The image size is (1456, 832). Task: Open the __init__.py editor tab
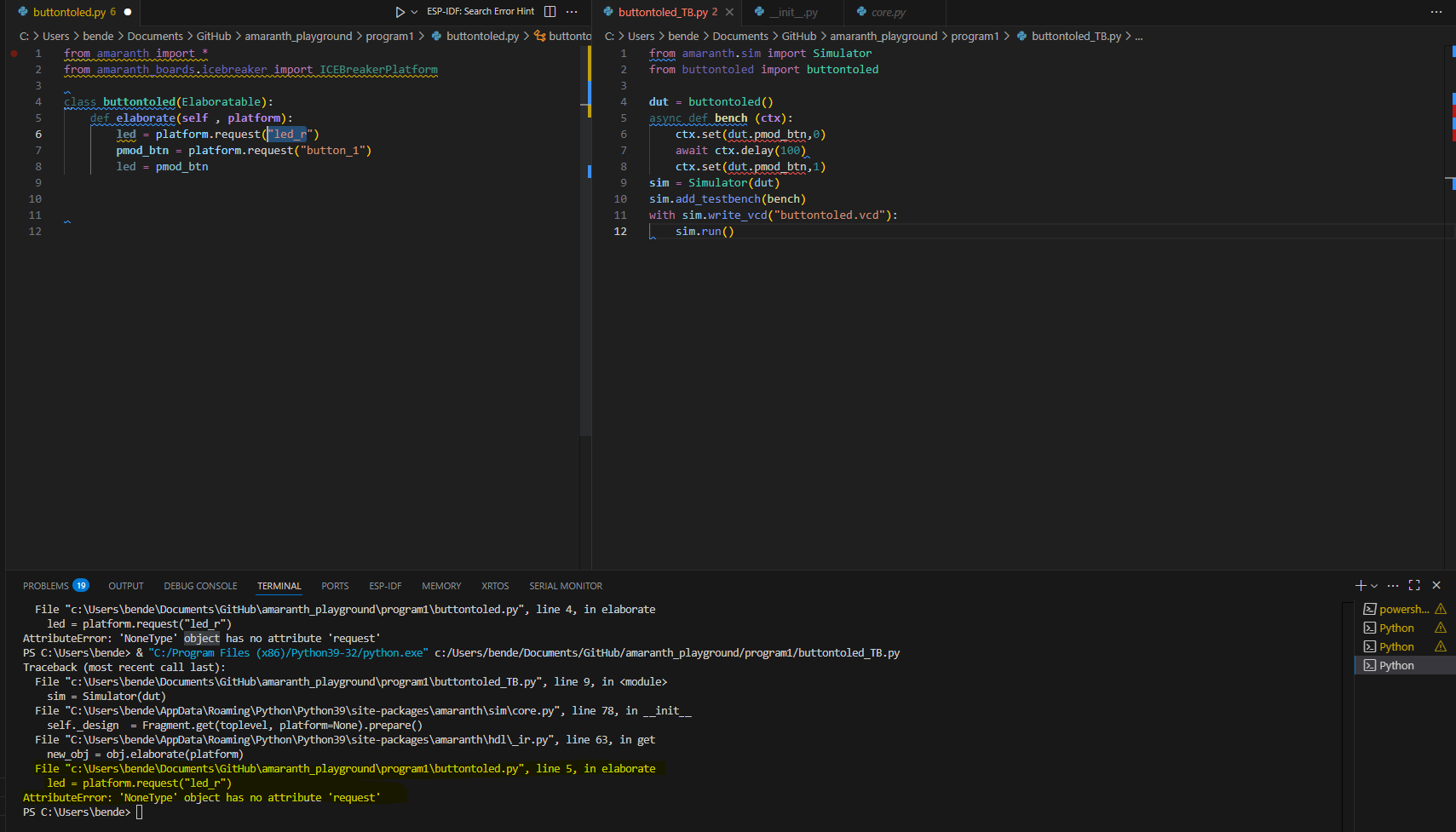[792, 13]
